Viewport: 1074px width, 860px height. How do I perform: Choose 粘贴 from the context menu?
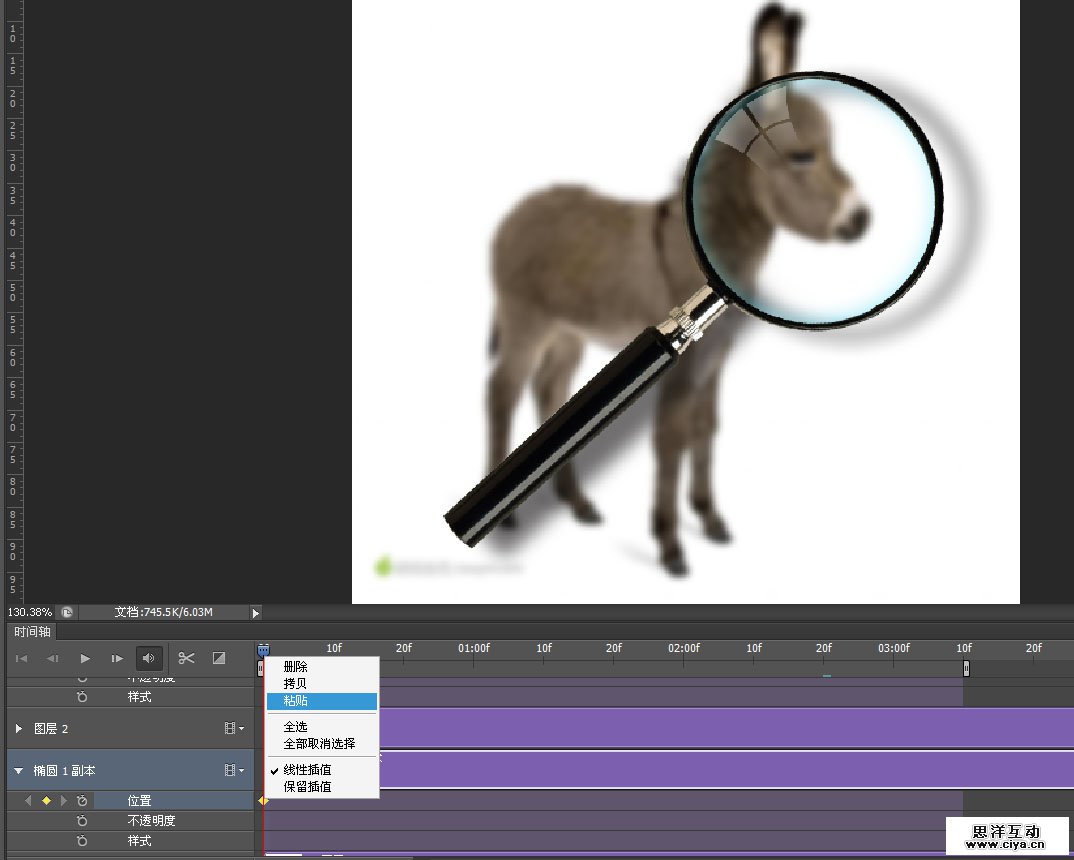(296, 701)
